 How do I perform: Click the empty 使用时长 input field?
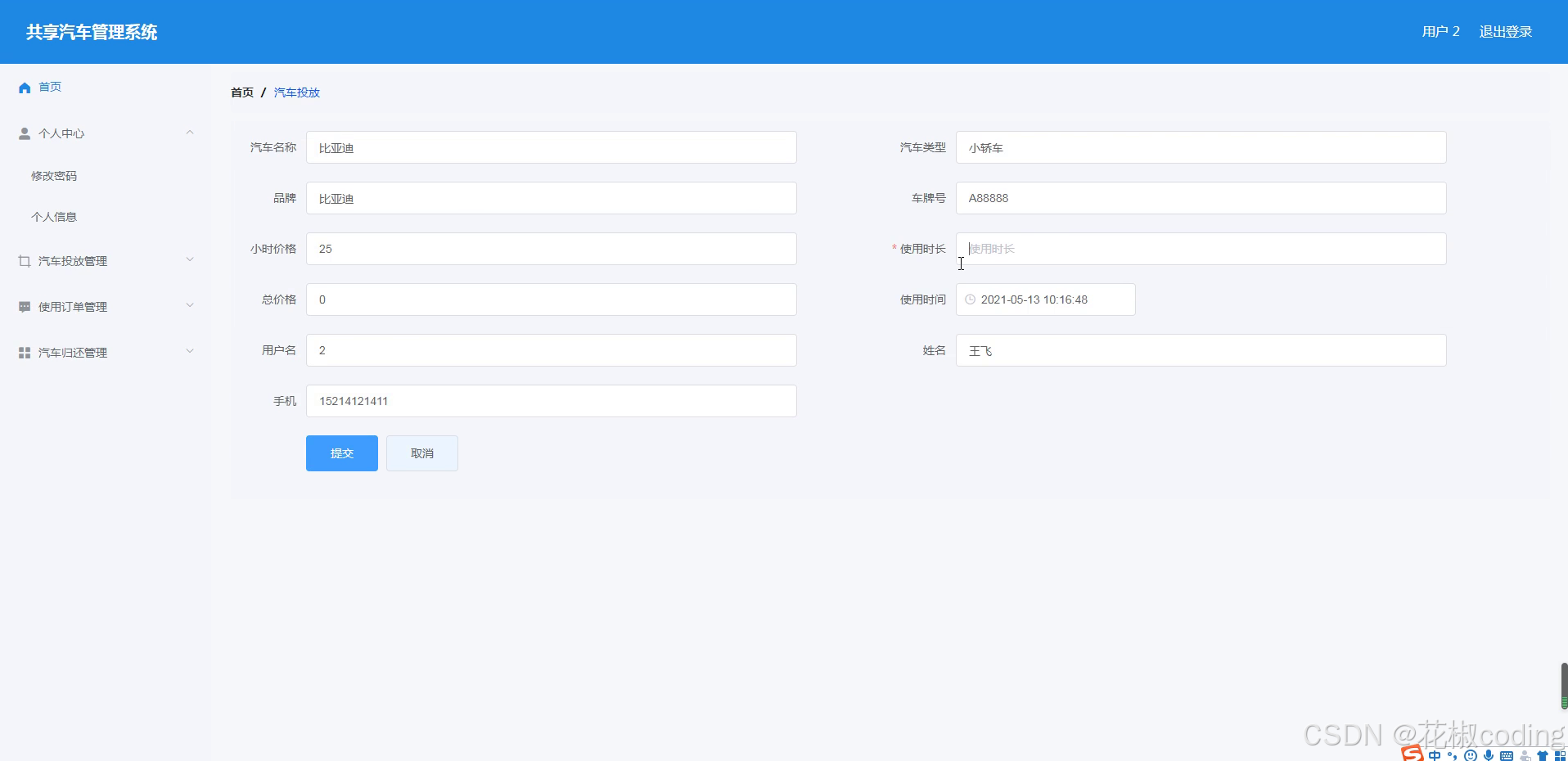tap(1201, 249)
